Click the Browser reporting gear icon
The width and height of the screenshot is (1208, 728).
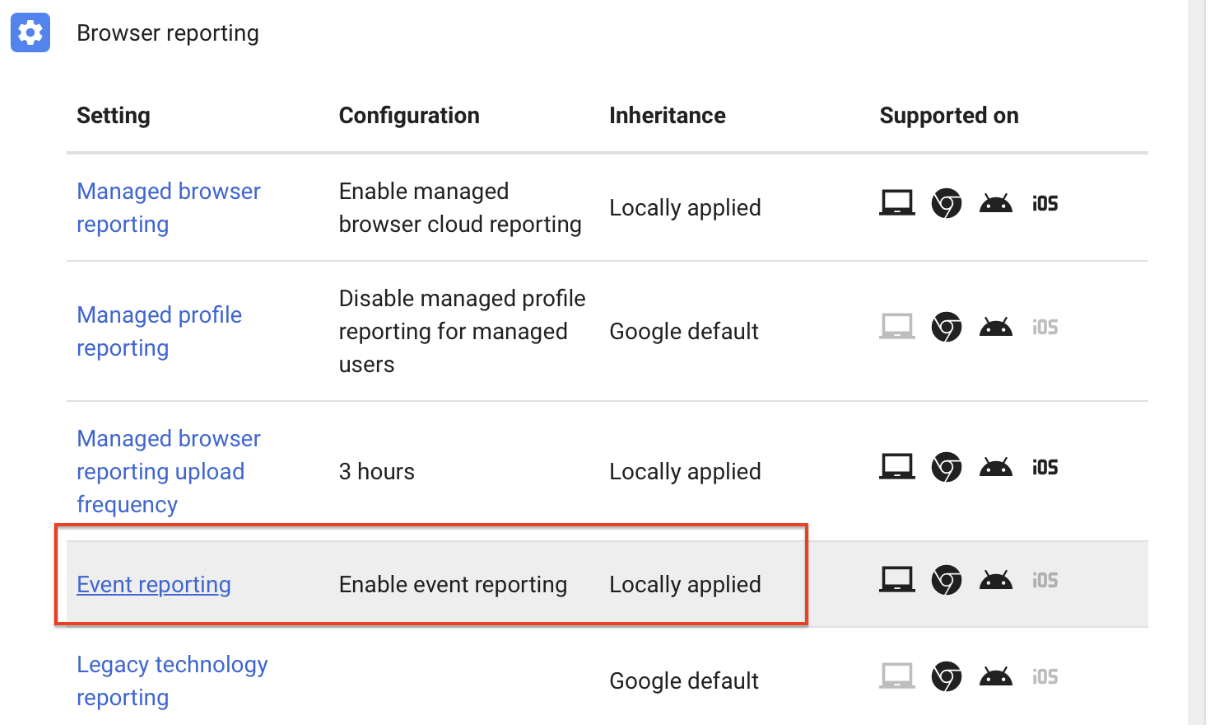[x=30, y=33]
